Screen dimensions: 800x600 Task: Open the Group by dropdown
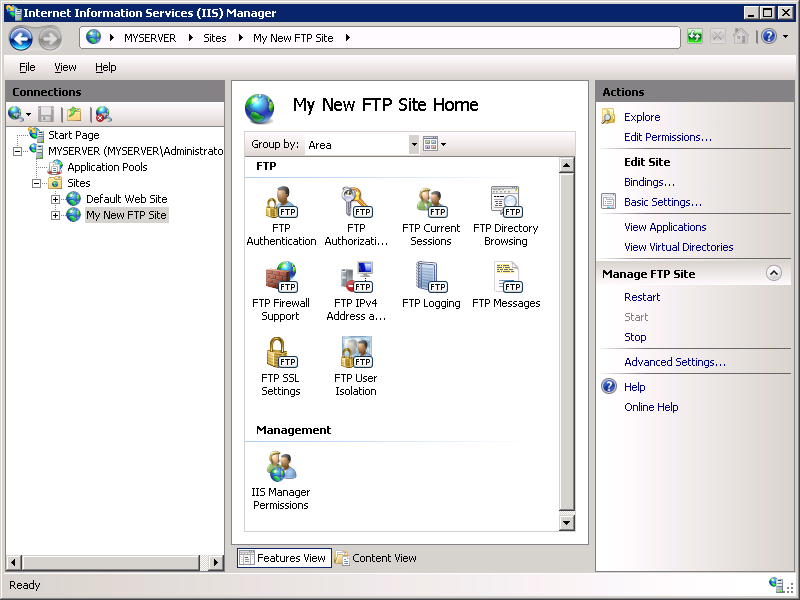tap(414, 143)
